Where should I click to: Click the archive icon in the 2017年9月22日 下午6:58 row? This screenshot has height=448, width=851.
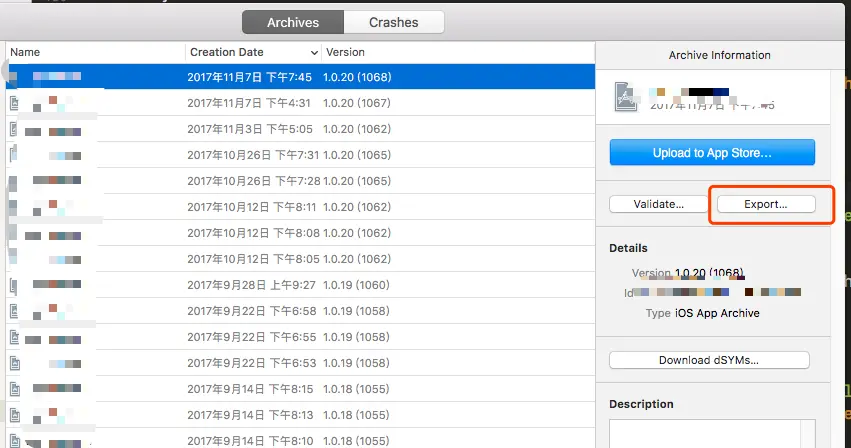click(x=15, y=311)
